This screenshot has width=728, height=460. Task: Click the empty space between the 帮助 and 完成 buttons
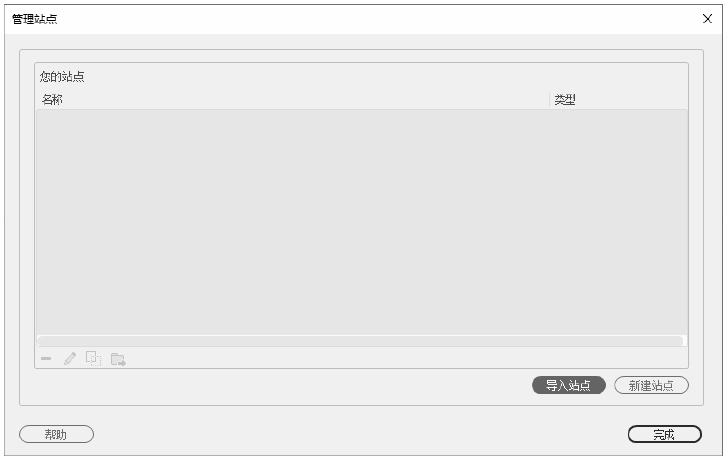[x=360, y=434]
